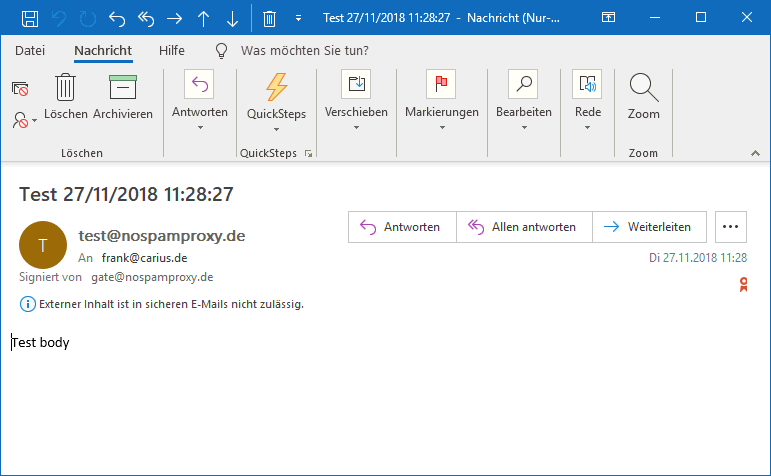Click sender address test@nospamproxy.de
Viewport: 771px width, 476px height.
coord(162,236)
